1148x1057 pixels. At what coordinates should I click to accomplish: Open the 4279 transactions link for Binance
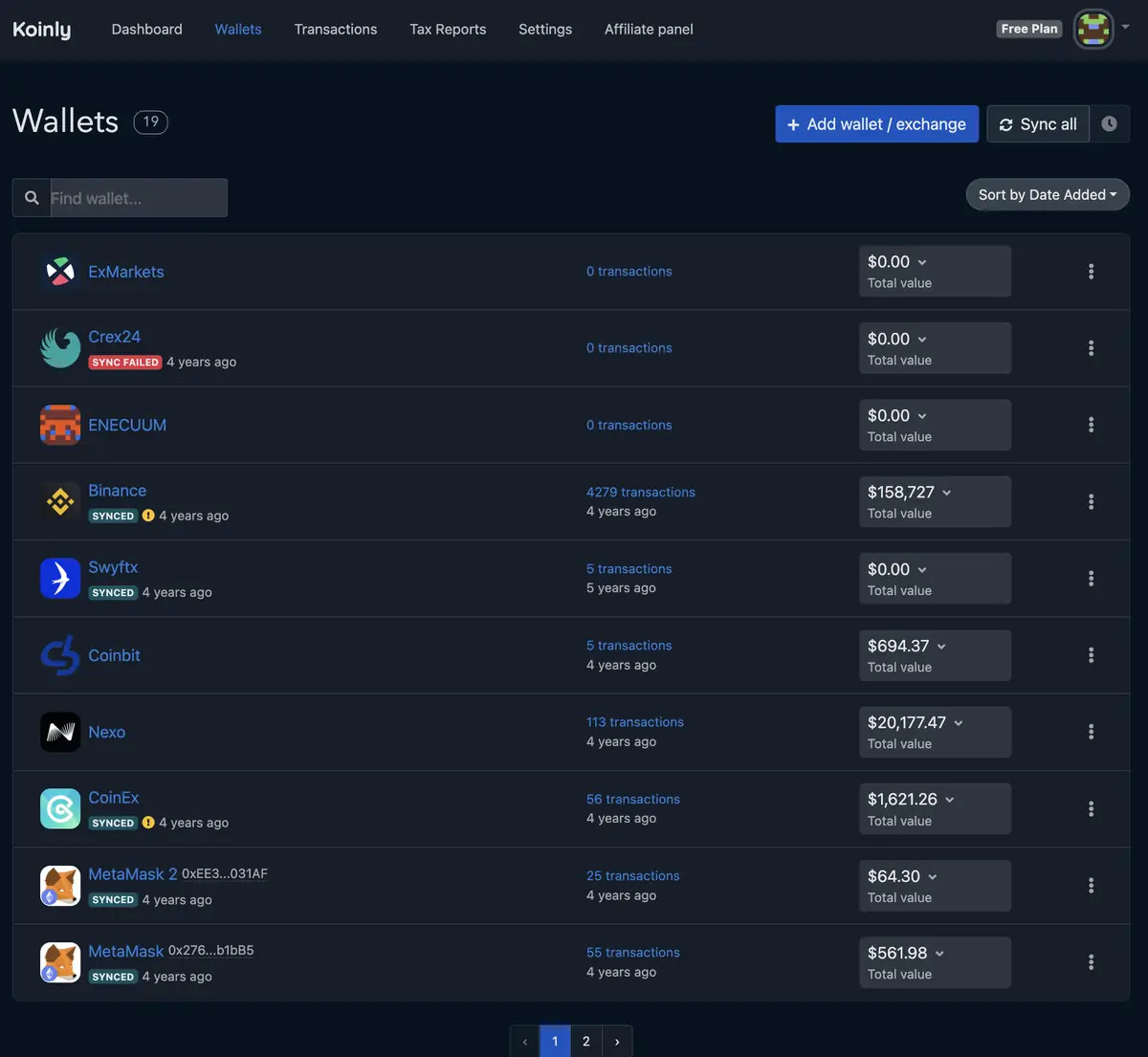coord(641,492)
